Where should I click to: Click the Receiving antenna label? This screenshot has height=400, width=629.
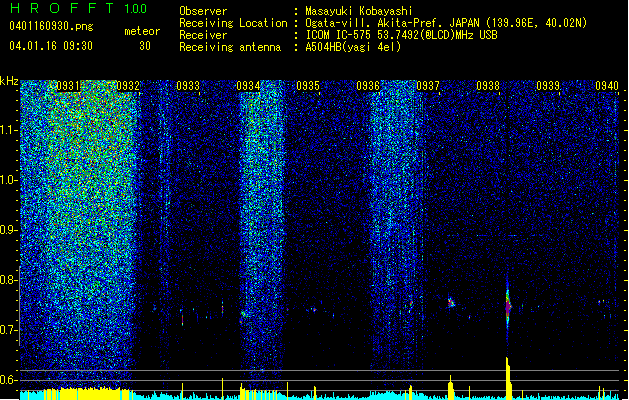(x=230, y=47)
